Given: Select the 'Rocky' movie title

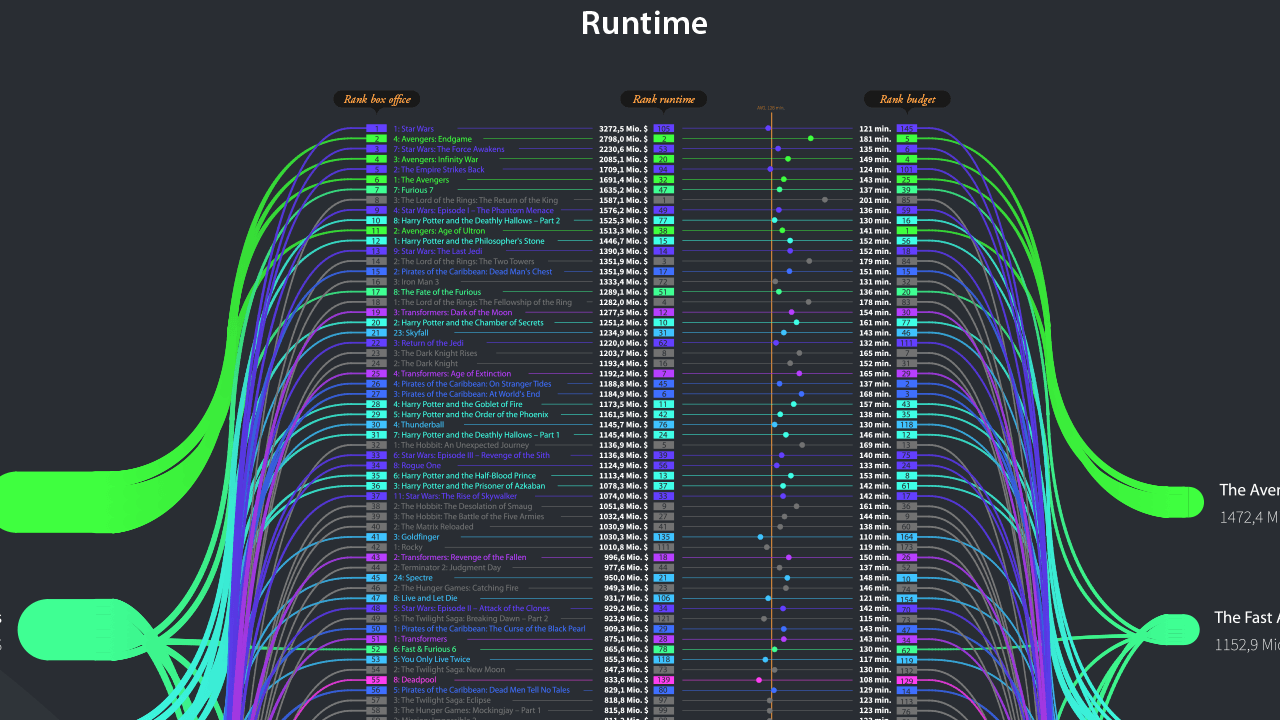Looking at the screenshot, I should [408, 547].
